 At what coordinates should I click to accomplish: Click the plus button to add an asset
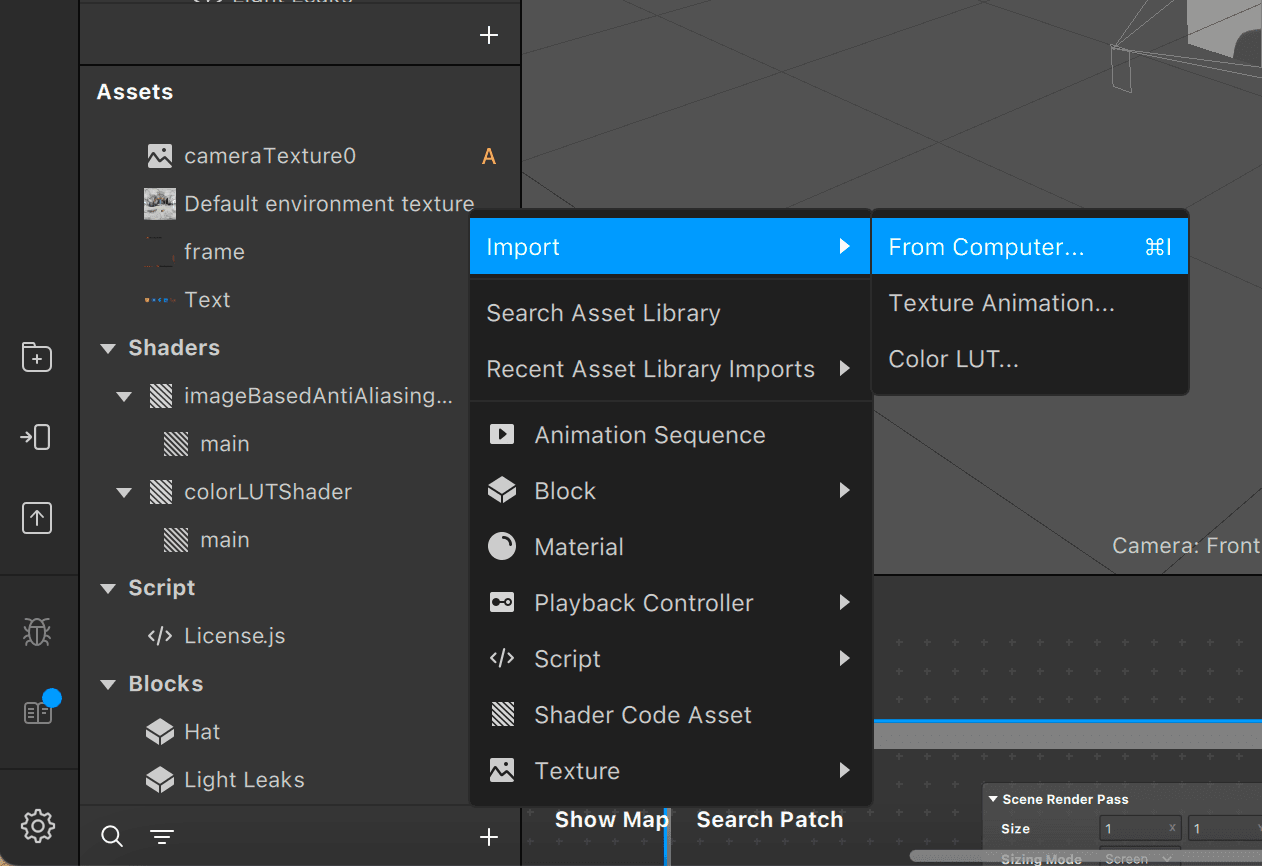pos(488,836)
